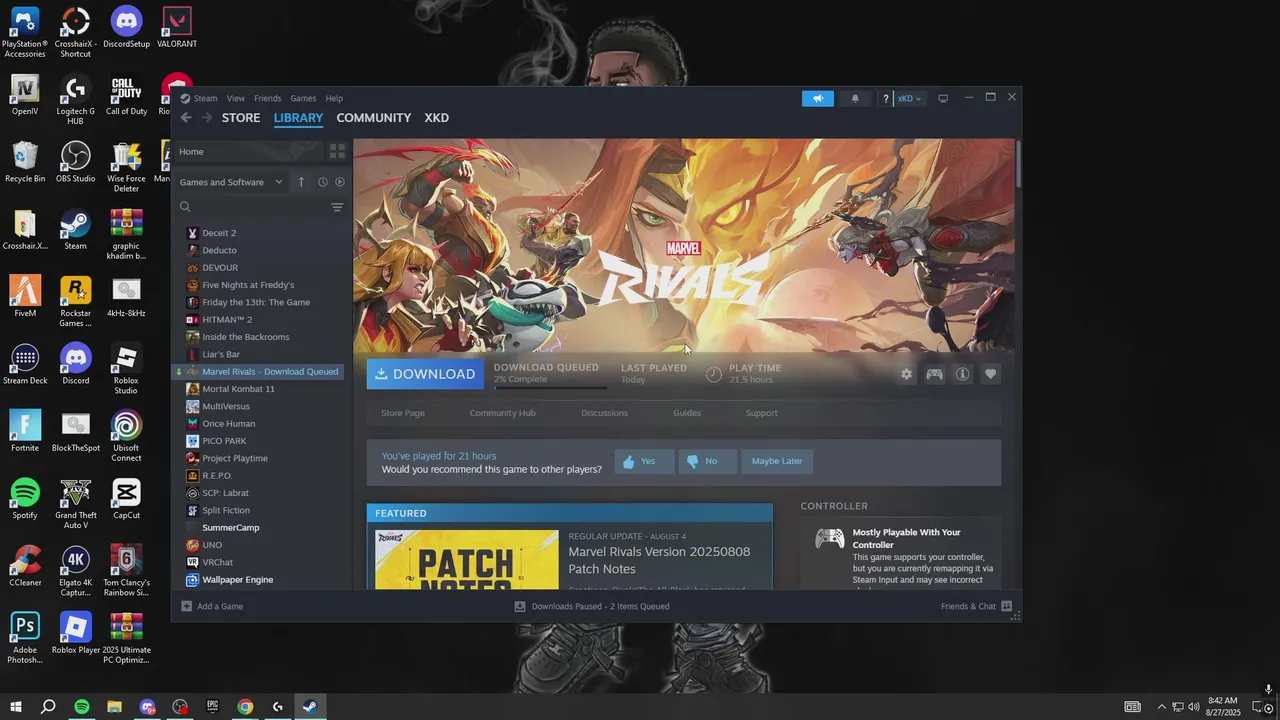Open Downloads Paused status manager
This screenshot has width=1280, height=720.
(592, 606)
